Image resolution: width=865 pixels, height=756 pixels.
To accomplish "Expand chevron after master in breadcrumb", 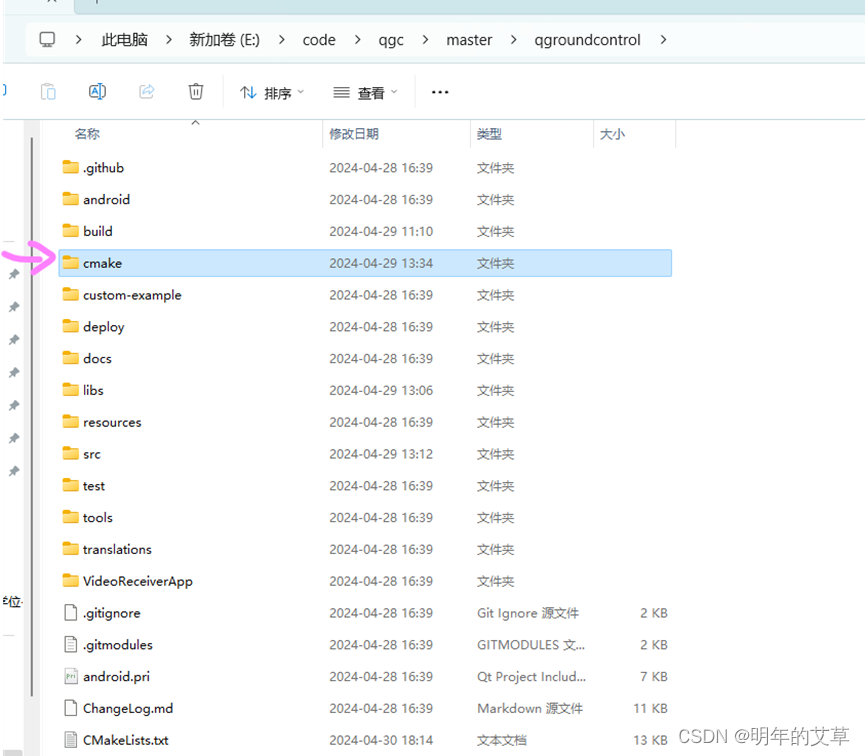I will coord(514,40).
